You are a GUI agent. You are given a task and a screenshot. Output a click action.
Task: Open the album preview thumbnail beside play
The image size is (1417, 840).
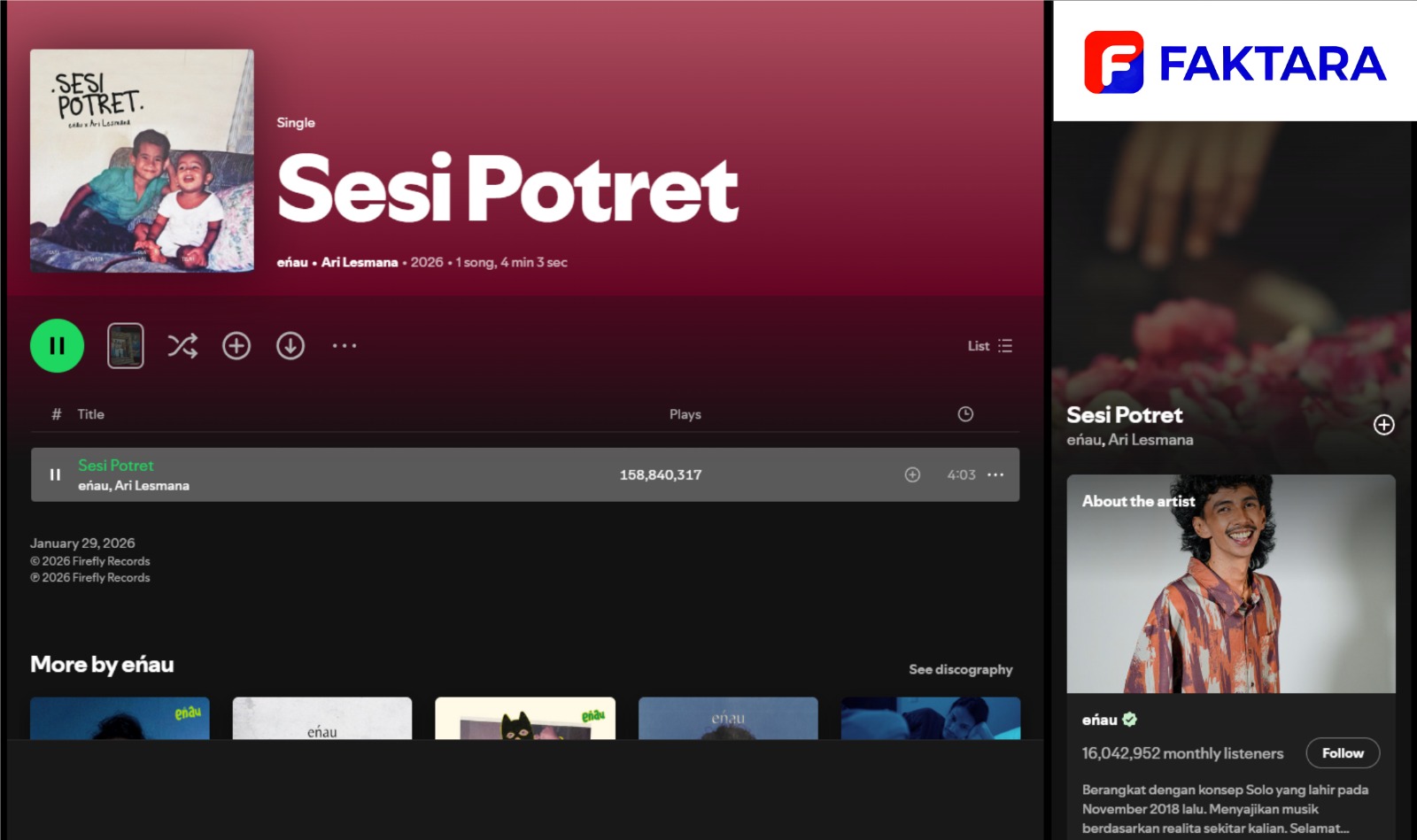point(126,346)
